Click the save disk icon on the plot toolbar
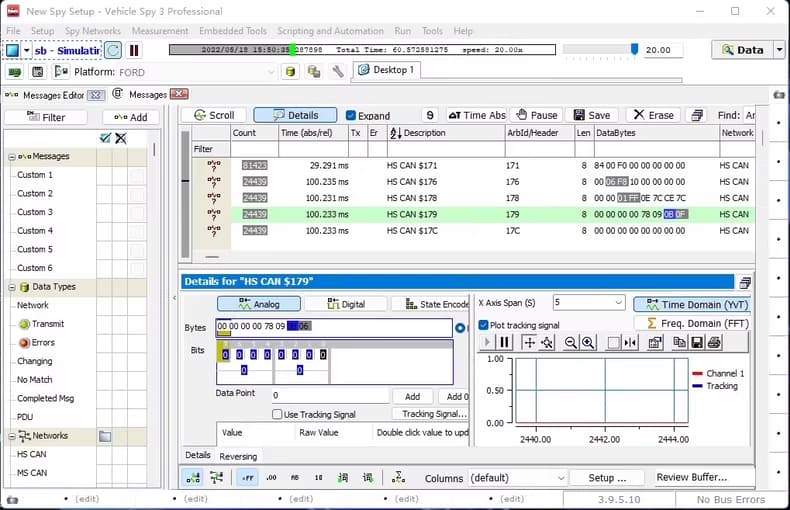Image resolution: width=790 pixels, height=510 pixels. coord(695,342)
